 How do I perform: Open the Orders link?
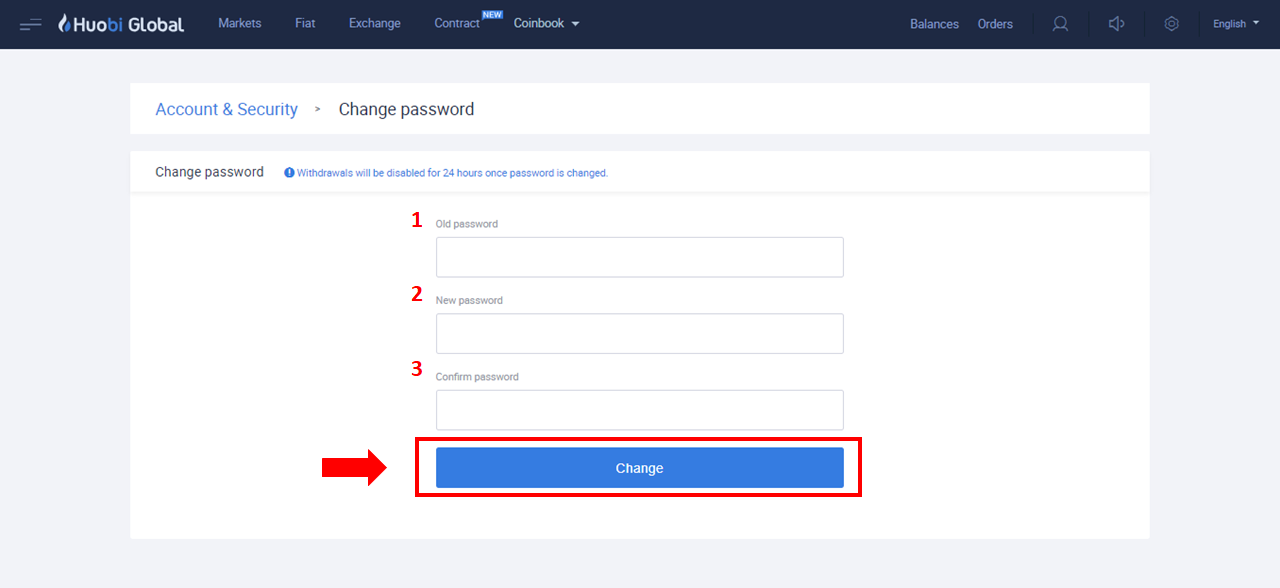click(995, 24)
